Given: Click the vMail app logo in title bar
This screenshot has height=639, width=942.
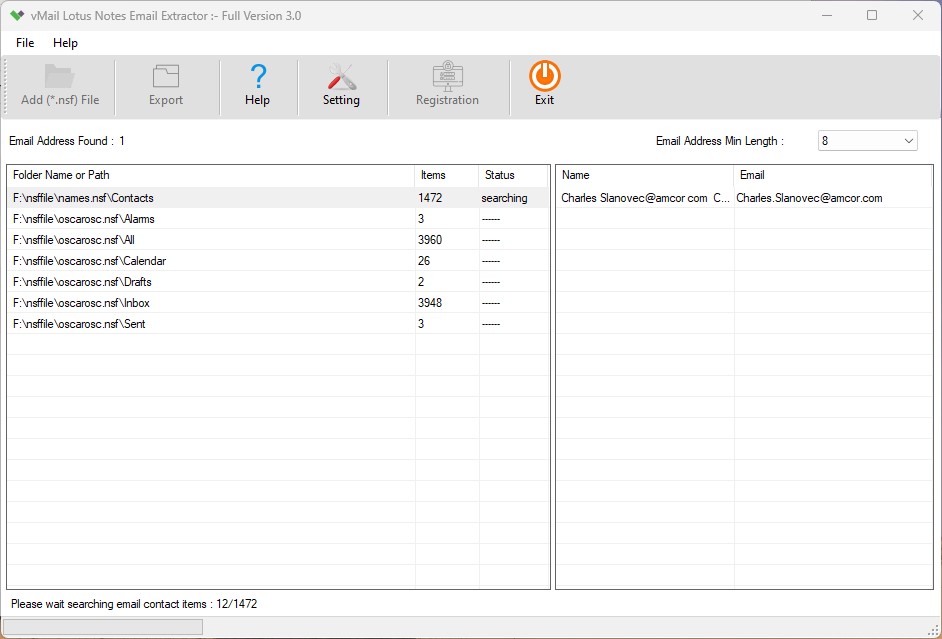Looking at the screenshot, I should pyautogui.click(x=17, y=16).
